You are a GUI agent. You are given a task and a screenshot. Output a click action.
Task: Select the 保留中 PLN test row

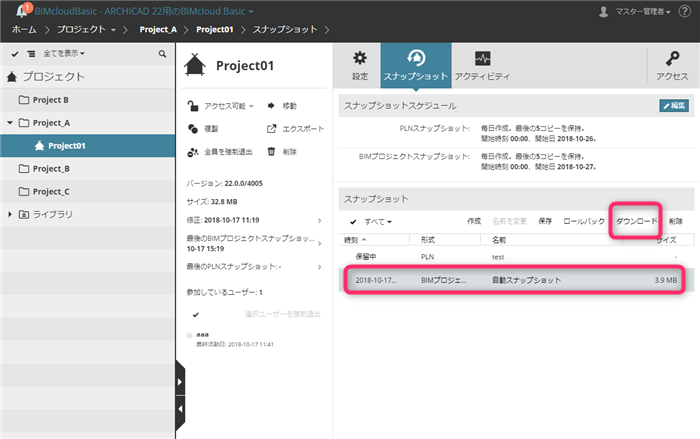pyautogui.click(x=516, y=257)
